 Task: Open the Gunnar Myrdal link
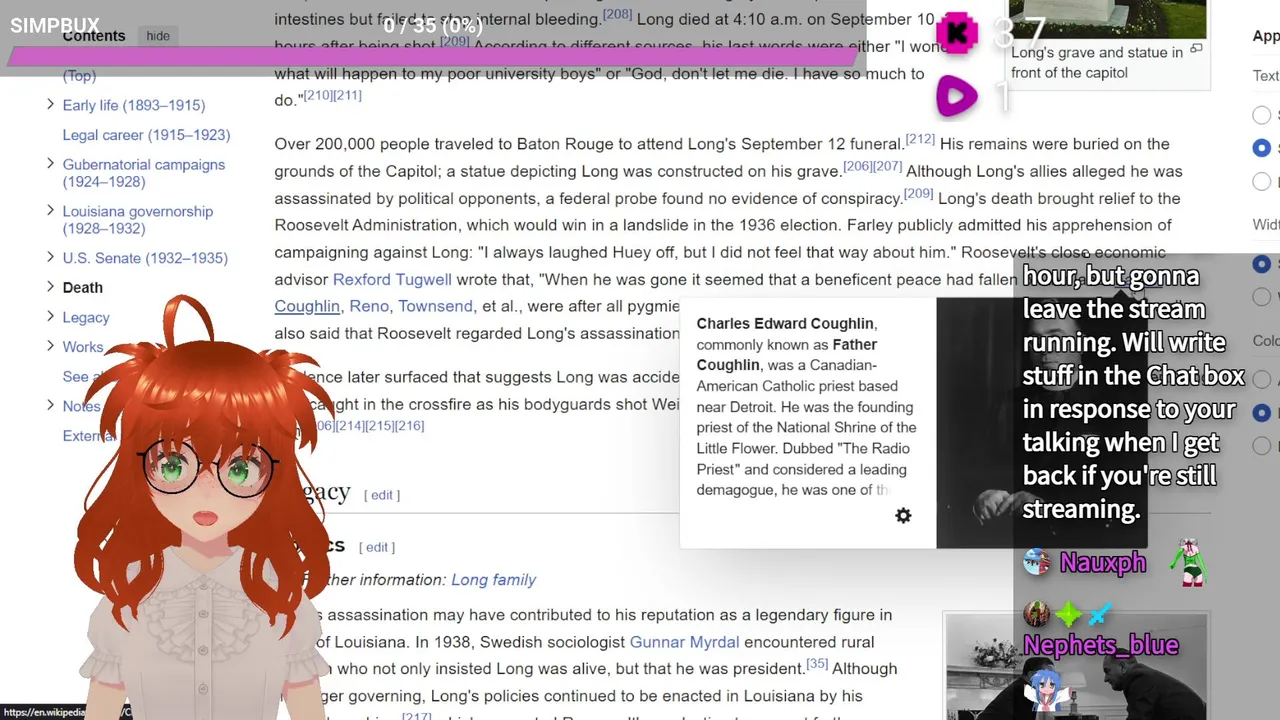[684, 642]
